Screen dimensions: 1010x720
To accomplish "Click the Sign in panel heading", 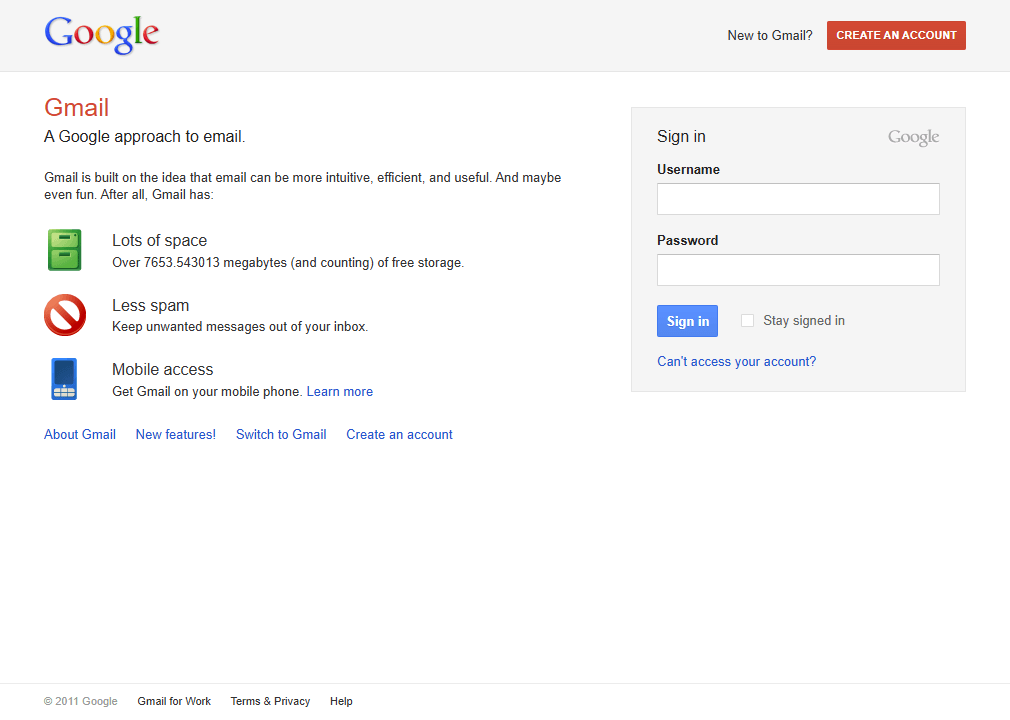I will pyautogui.click(x=681, y=137).
